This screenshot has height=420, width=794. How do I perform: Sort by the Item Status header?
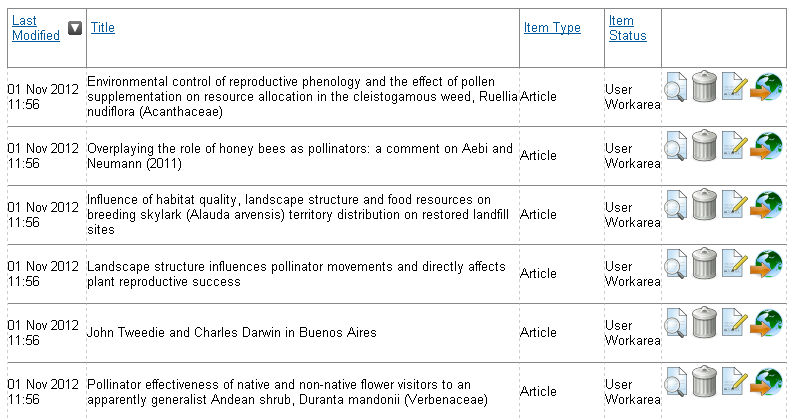(x=627, y=28)
